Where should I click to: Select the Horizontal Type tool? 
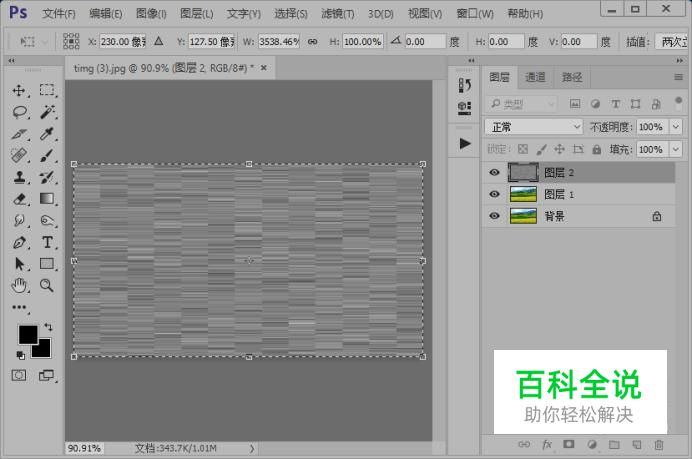click(x=47, y=243)
